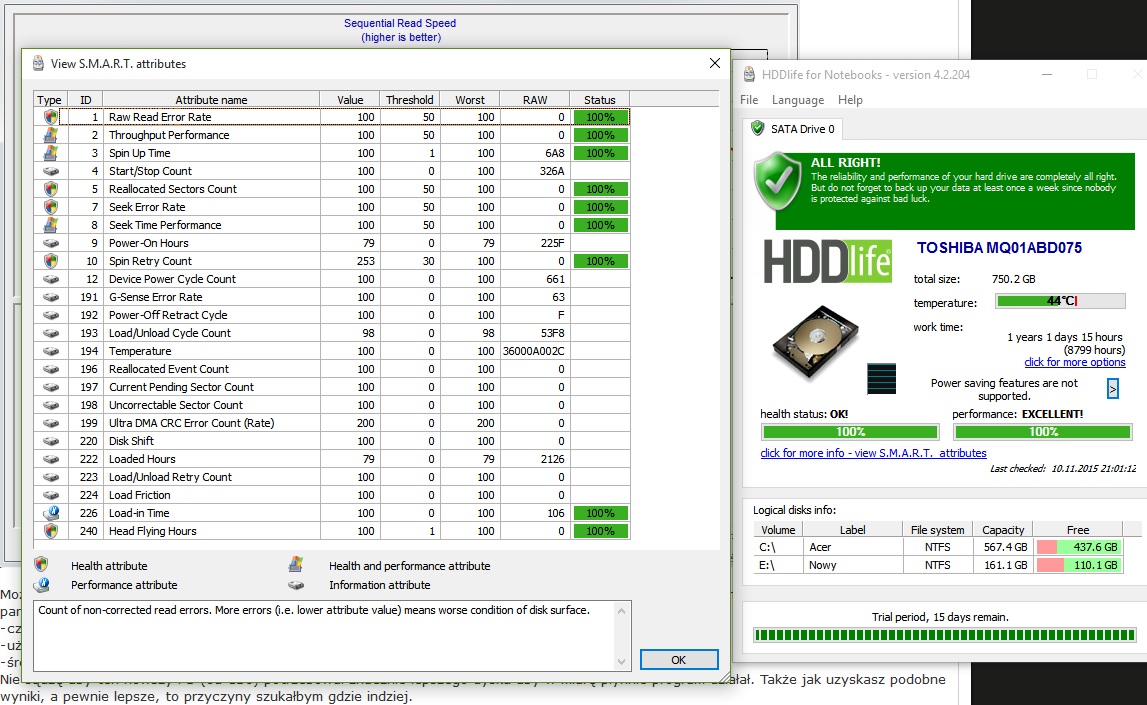
Task: Click the shield icon for Raw Read Error Rate
Action: click(x=49, y=117)
